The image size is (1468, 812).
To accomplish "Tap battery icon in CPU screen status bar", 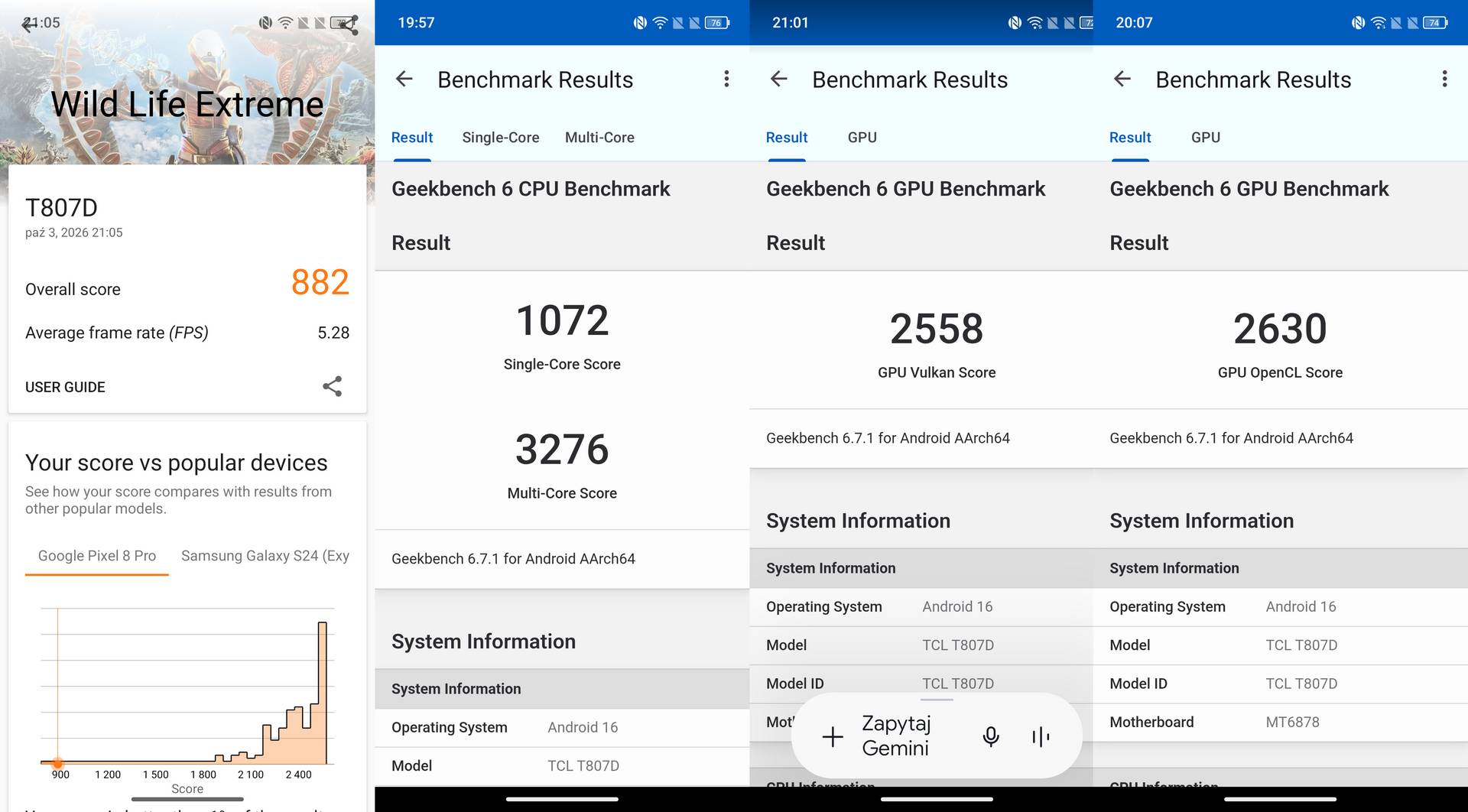I will [716, 23].
